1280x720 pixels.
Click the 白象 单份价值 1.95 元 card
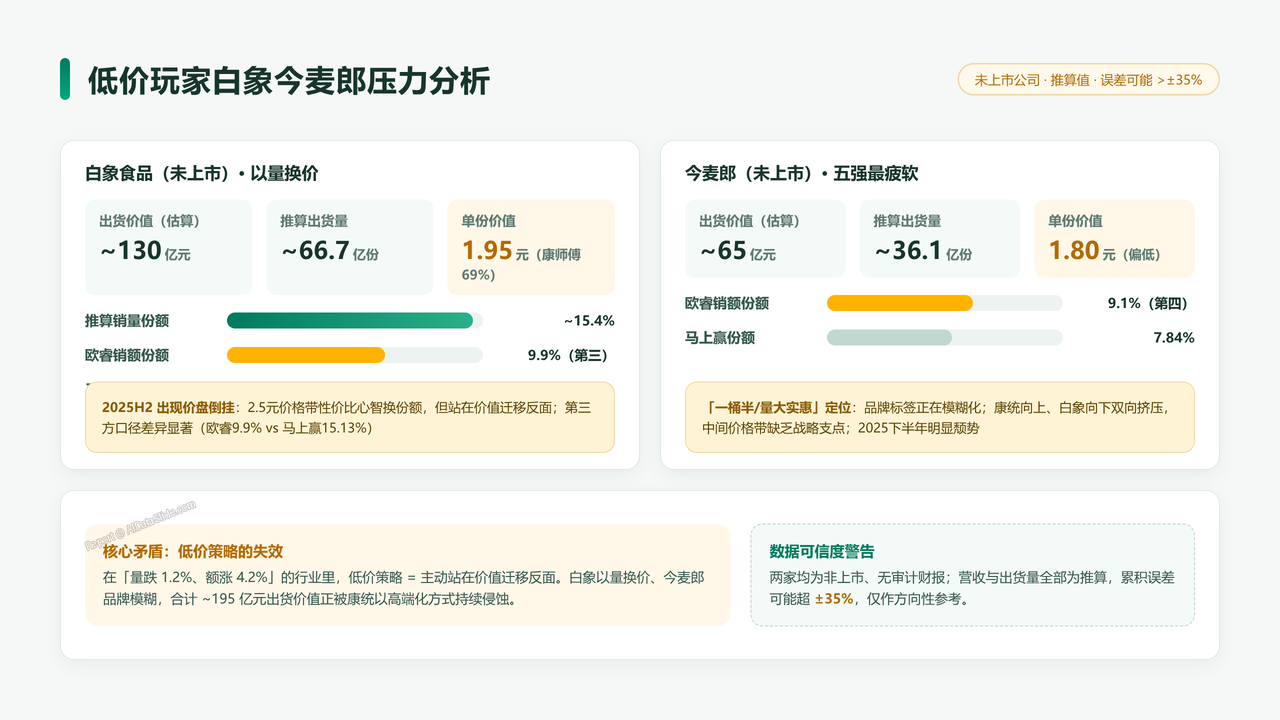531,247
